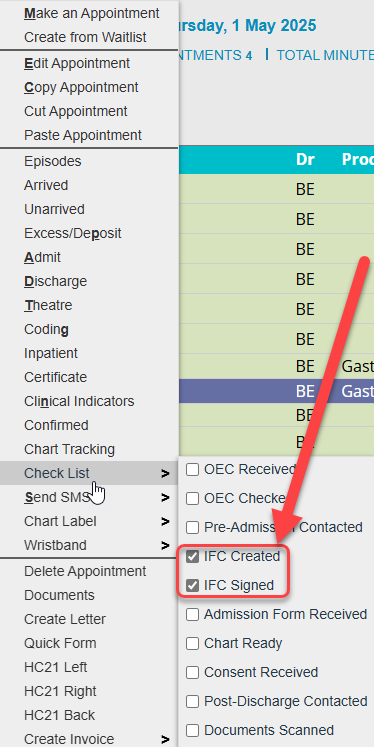Open the Create Invoice submenu arrow
This screenshot has height=747, width=374.
pos(165,739)
